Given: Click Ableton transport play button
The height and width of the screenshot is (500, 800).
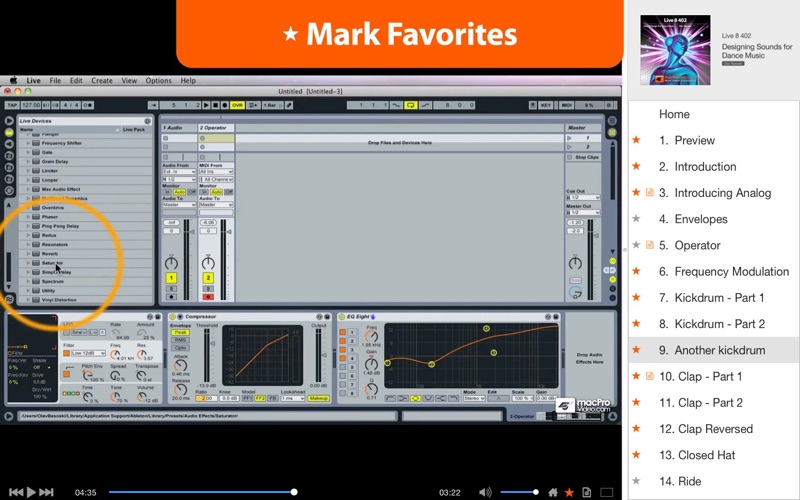Looking at the screenshot, I should pyautogui.click(x=206, y=105).
